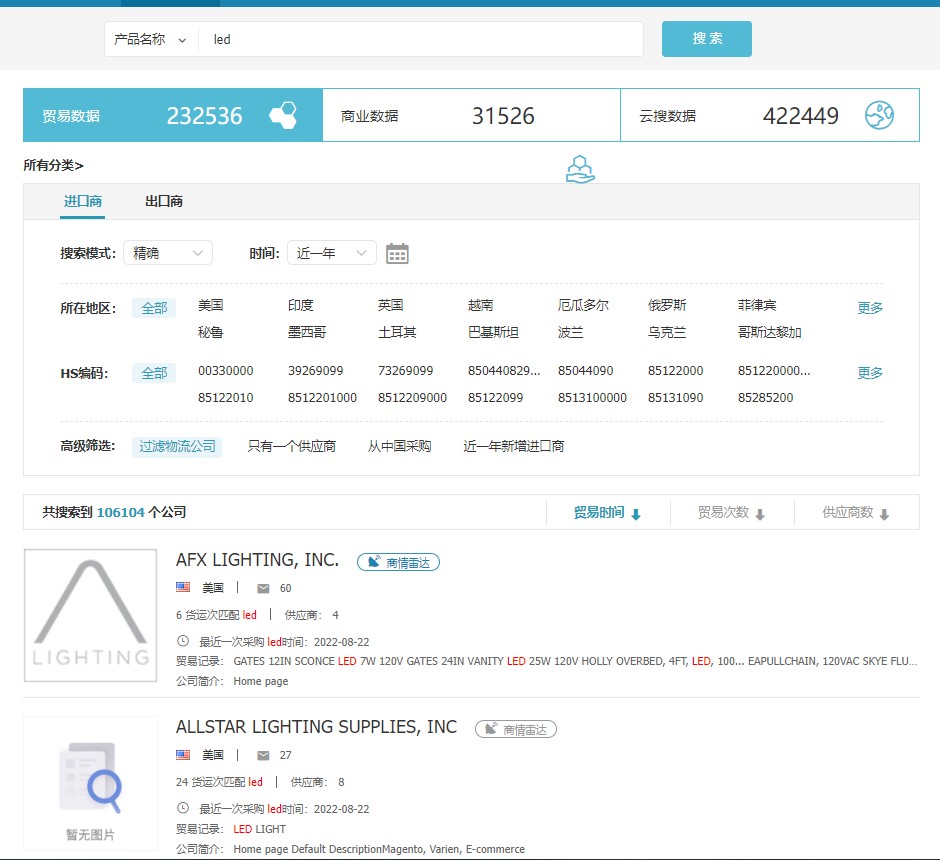This screenshot has width=940, height=860.
Task: Filter region by 越南
Action: pyautogui.click(x=480, y=305)
